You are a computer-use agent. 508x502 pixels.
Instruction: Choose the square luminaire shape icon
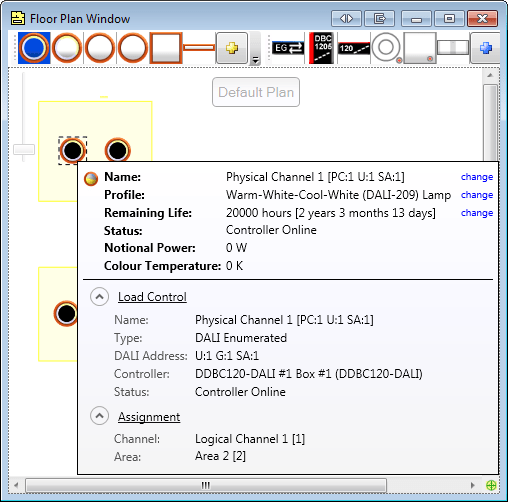click(166, 48)
